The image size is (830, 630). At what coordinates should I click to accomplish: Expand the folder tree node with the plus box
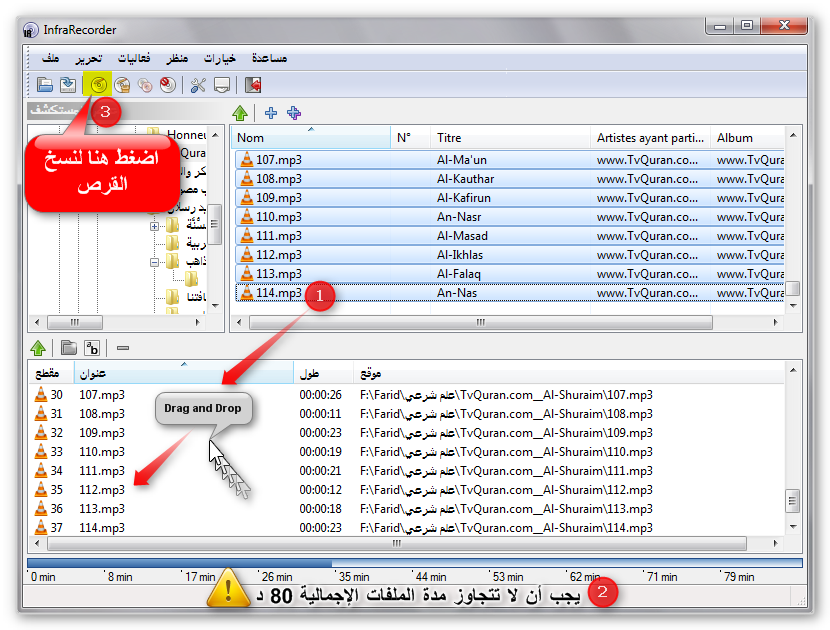click(154, 227)
